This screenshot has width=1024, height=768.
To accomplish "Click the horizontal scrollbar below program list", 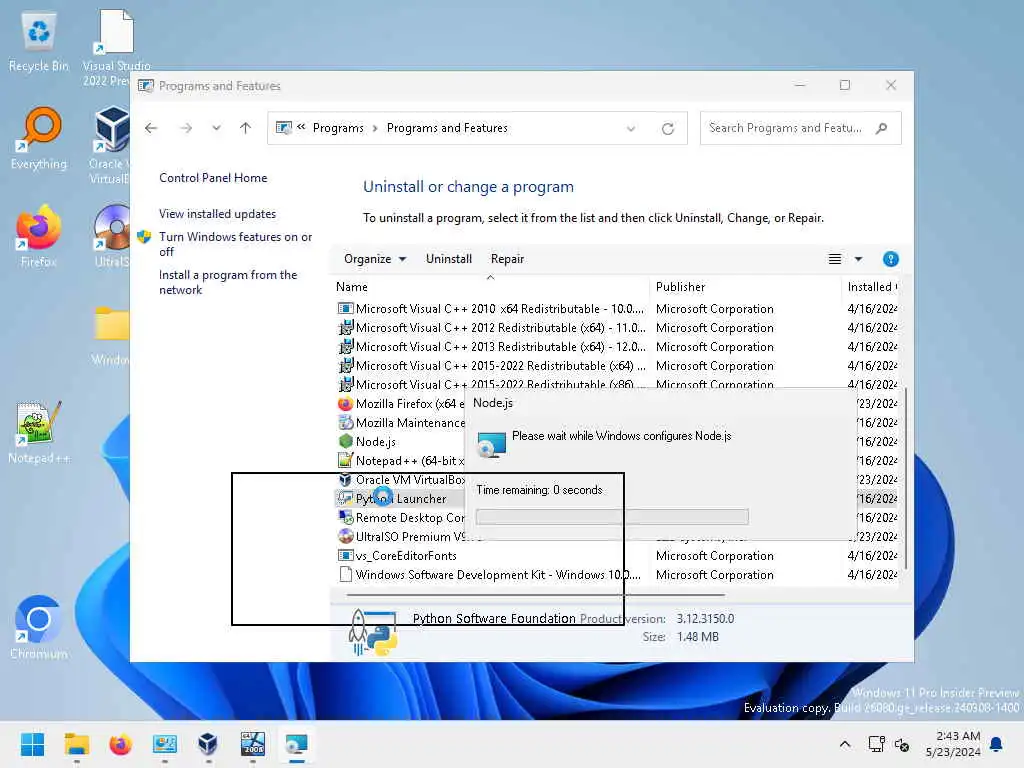I will click(536, 595).
